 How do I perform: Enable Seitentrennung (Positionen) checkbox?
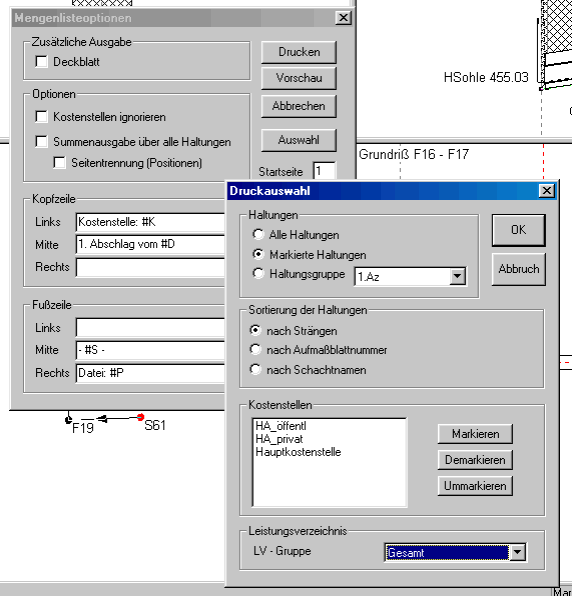pyautogui.click(x=59, y=163)
